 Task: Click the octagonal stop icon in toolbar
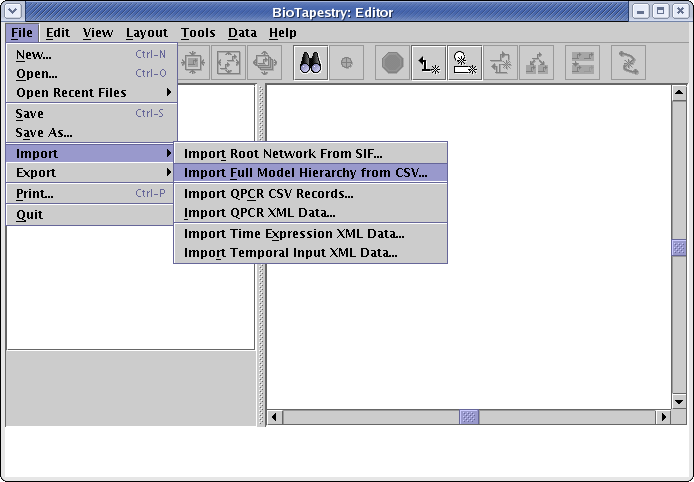pos(391,63)
